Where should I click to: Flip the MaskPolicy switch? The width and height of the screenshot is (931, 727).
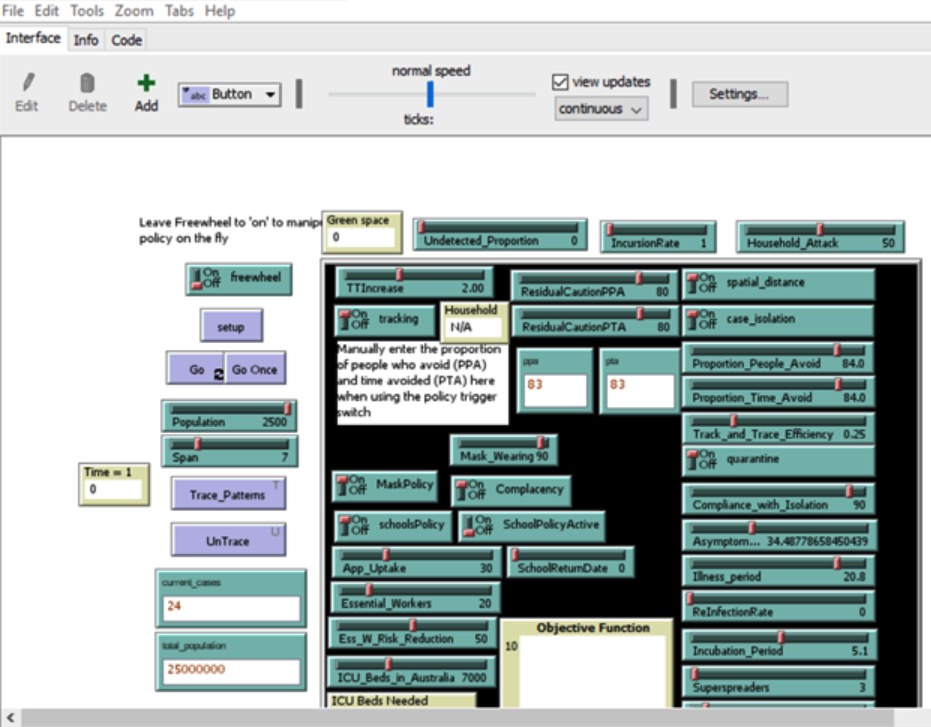[356, 486]
